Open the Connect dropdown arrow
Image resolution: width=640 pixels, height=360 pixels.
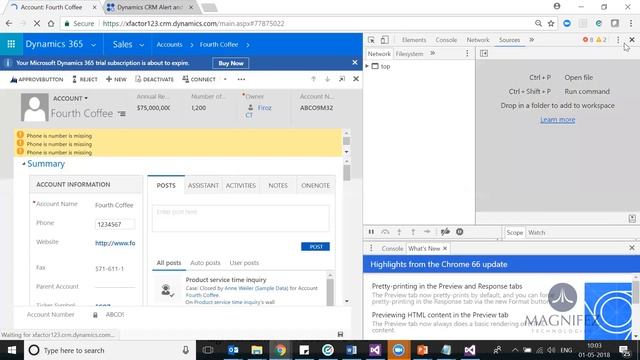[225, 79]
